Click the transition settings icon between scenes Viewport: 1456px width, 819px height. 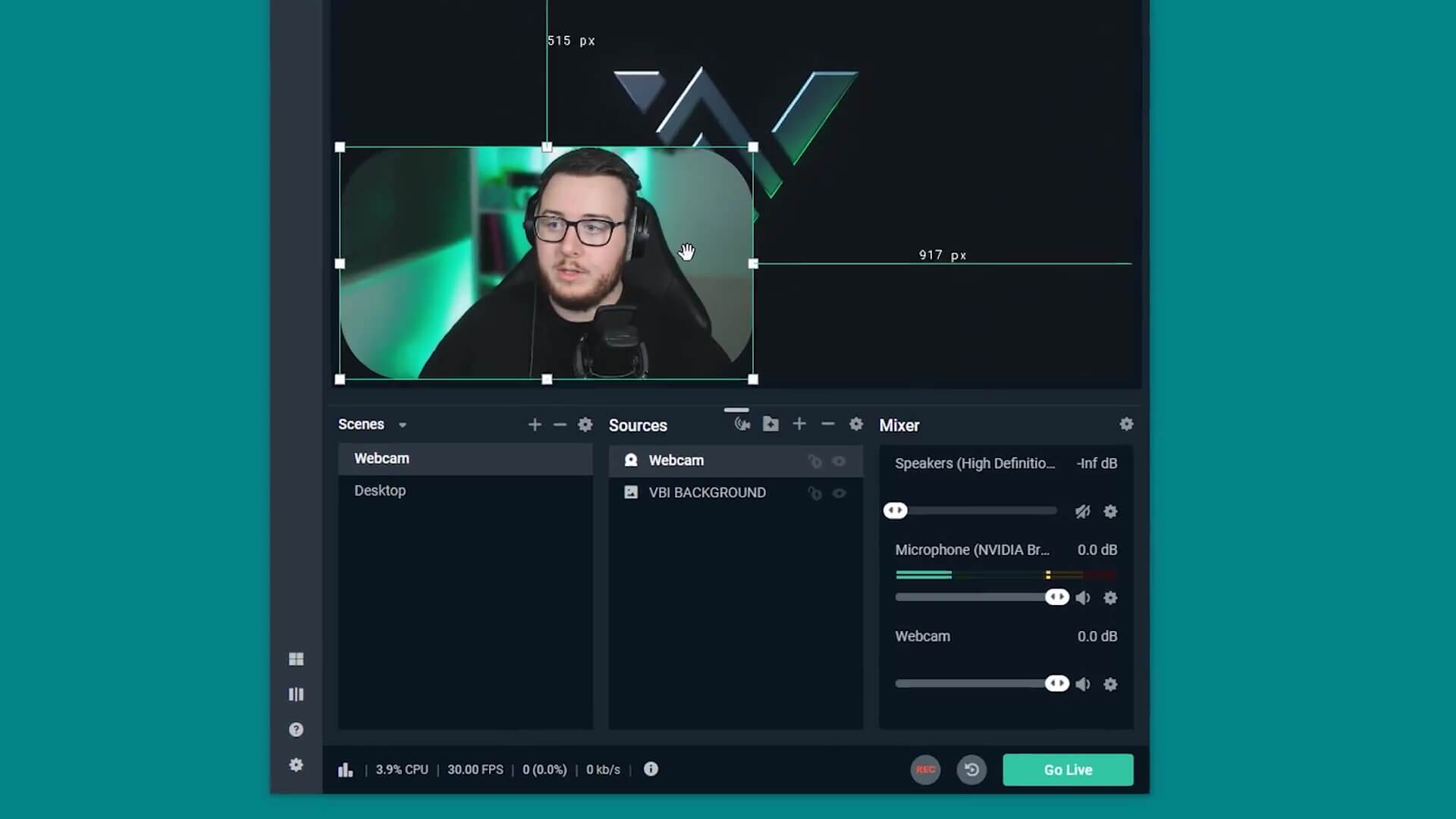(586, 423)
